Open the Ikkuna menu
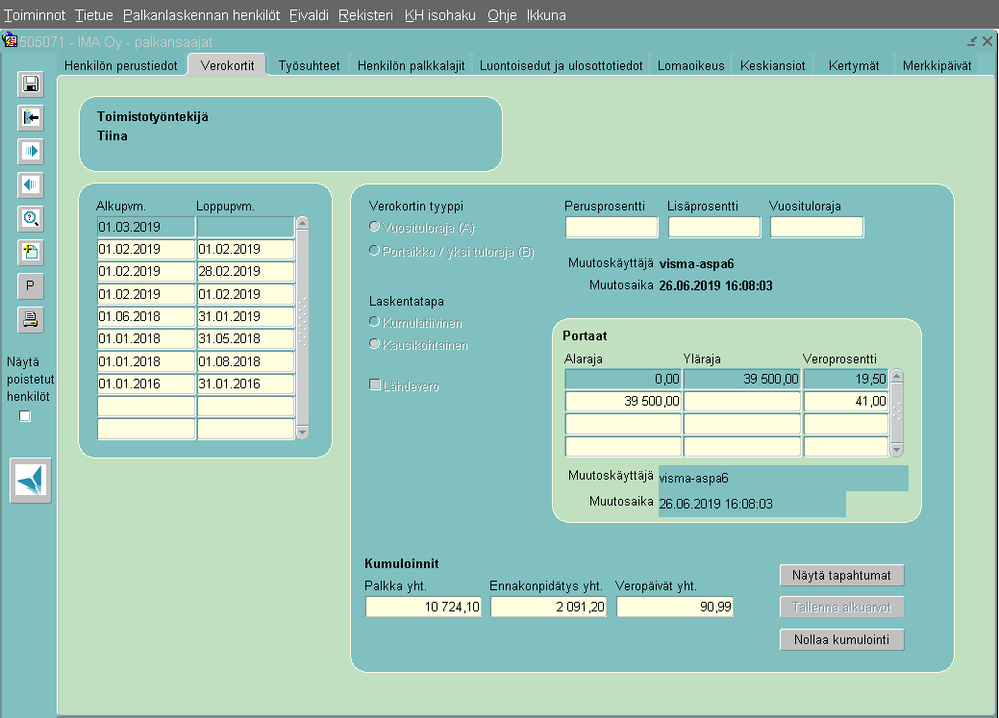Screen dimensions: 999x718 tap(546, 15)
